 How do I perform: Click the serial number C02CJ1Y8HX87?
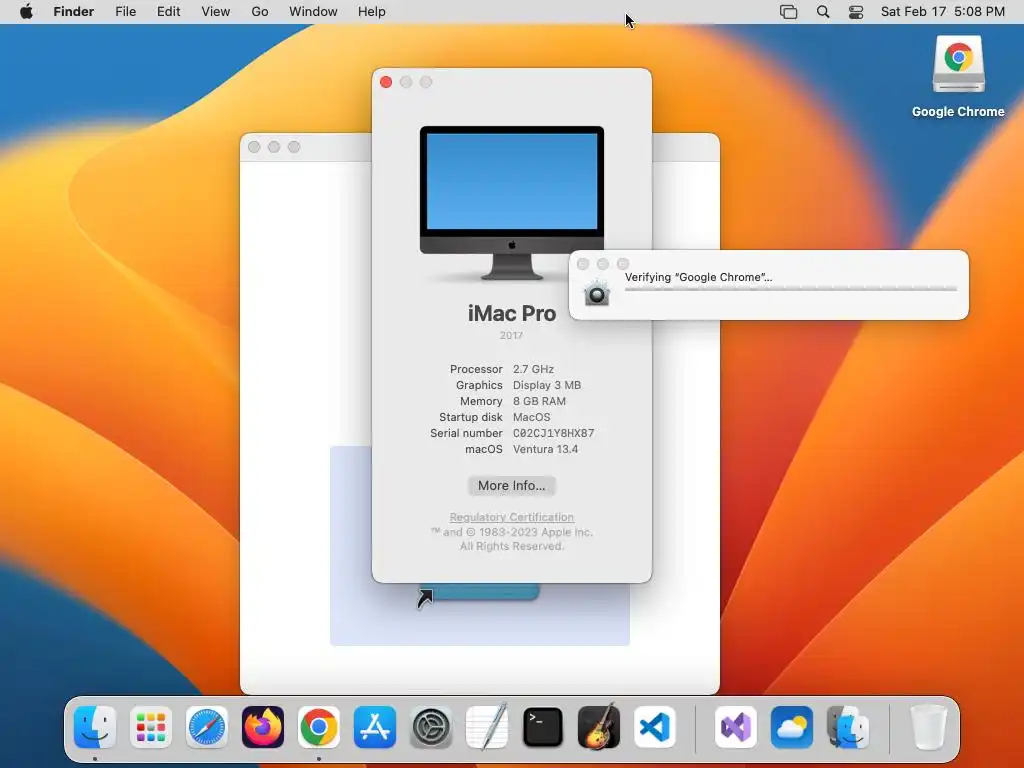click(x=553, y=433)
